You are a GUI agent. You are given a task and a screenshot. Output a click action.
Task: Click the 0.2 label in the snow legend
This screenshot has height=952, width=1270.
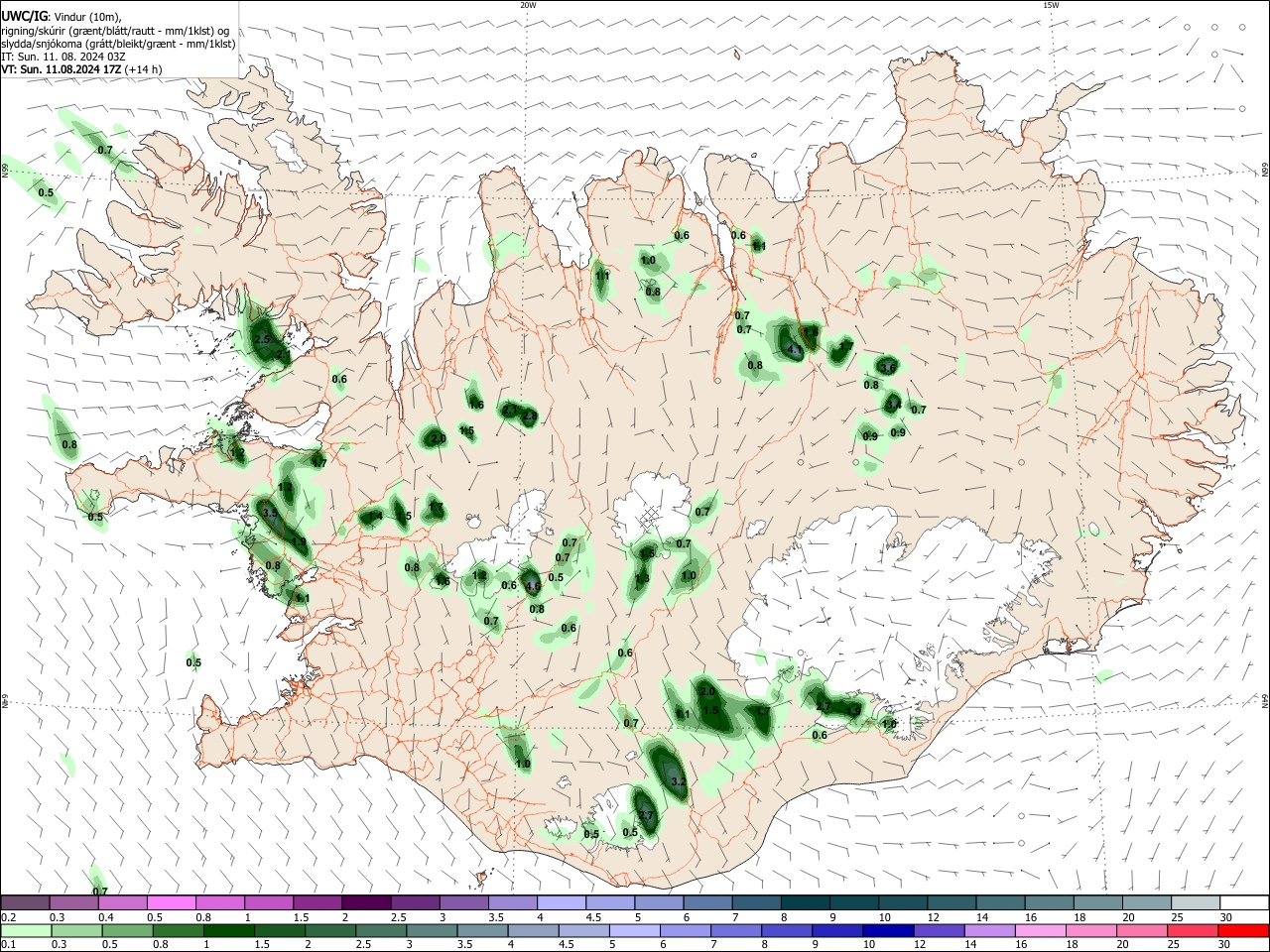pos(9,917)
